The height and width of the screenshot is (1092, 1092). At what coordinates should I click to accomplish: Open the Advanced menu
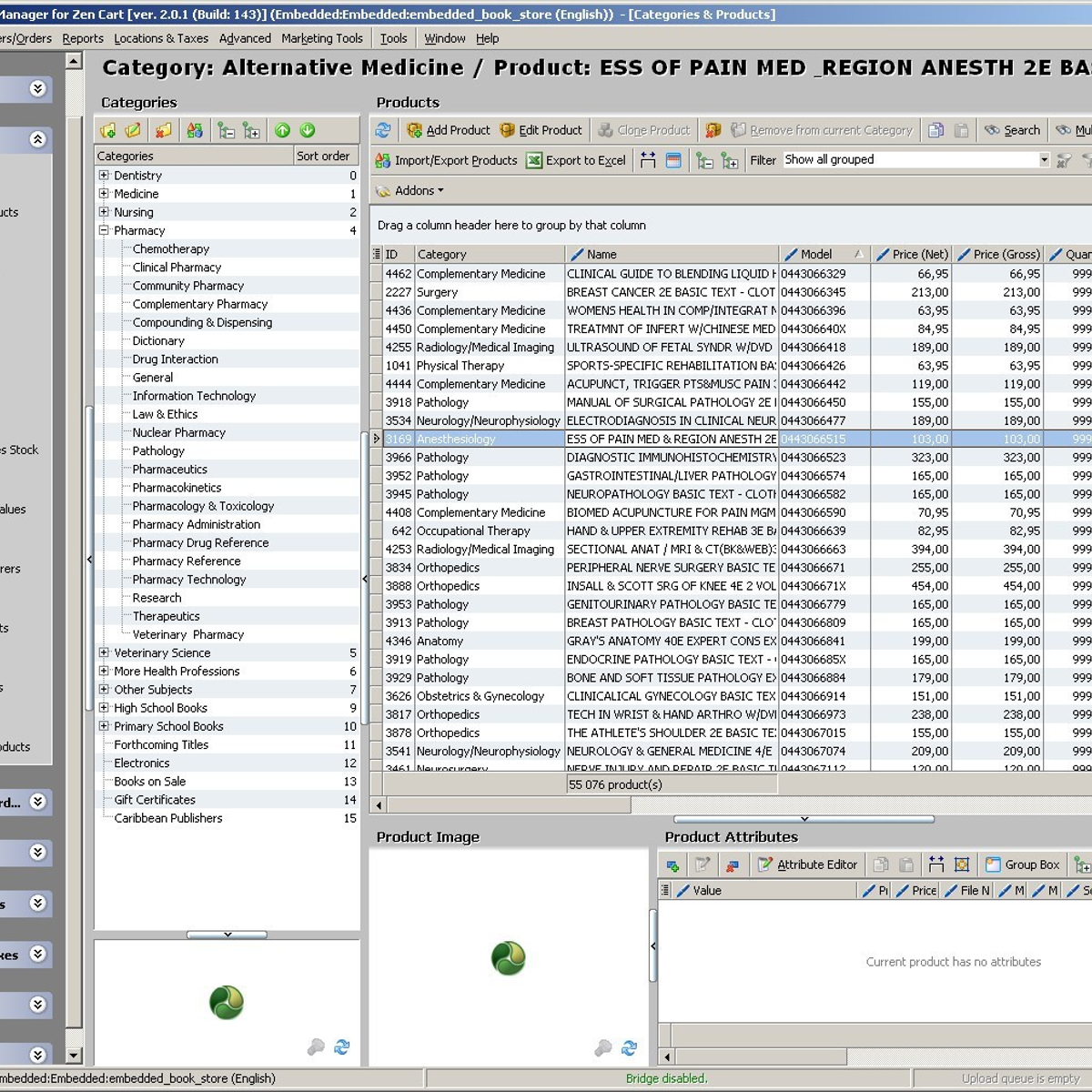tap(245, 38)
